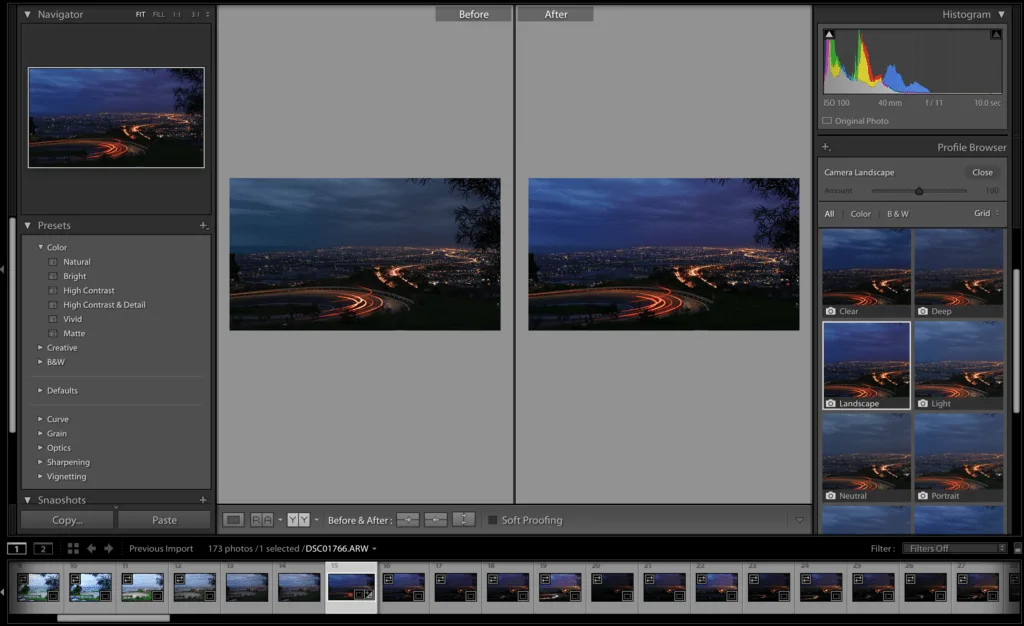This screenshot has height=626, width=1024.
Task: Close the Profile Browser
Action: tap(982, 172)
